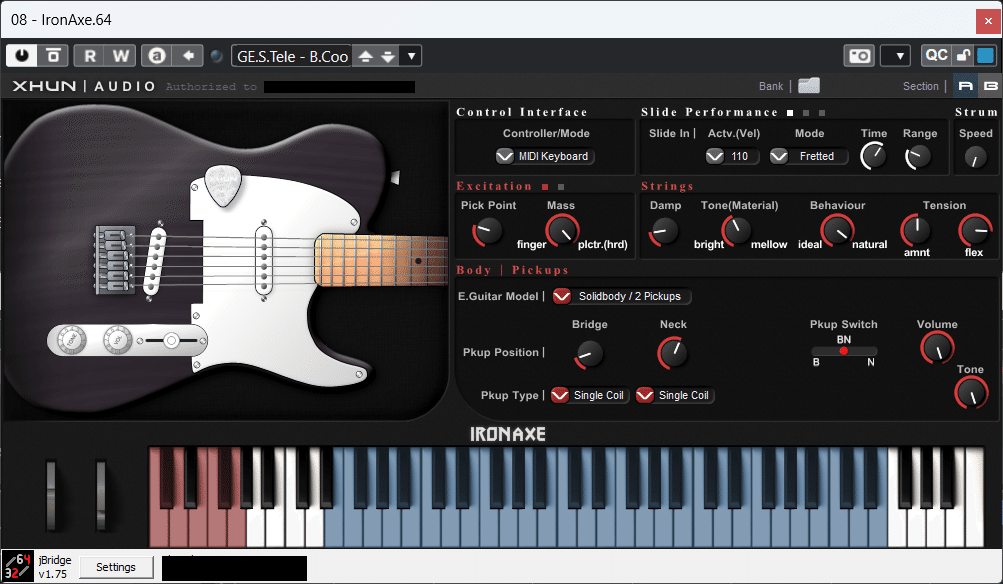The image size is (1003, 584).
Task: Show Quick Controls with QC button
Action: [936, 55]
